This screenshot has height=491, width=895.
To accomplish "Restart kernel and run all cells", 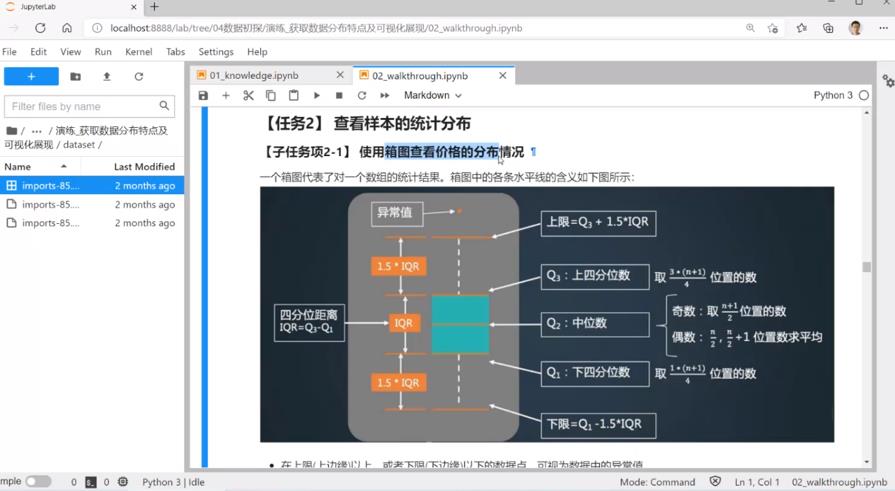I will (385, 96).
